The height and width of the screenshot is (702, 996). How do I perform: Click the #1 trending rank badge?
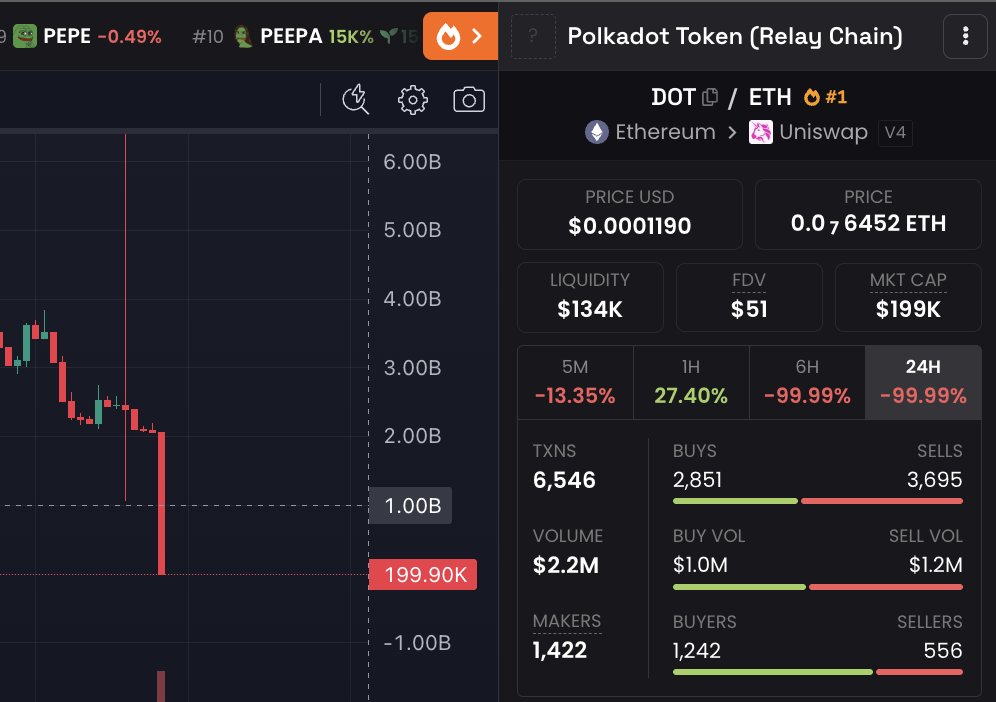pos(826,97)
